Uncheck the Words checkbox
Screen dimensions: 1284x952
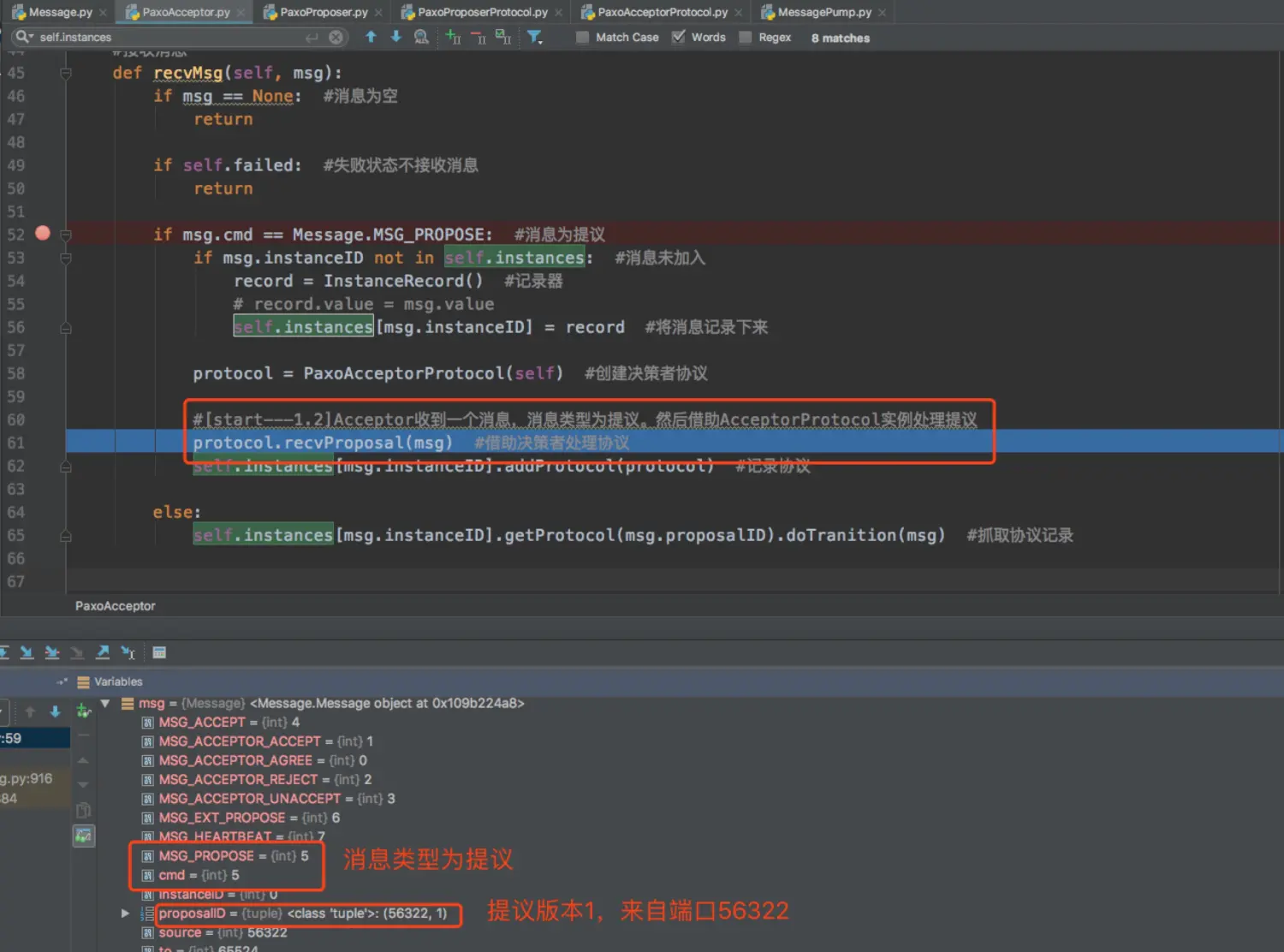point(679,37)
